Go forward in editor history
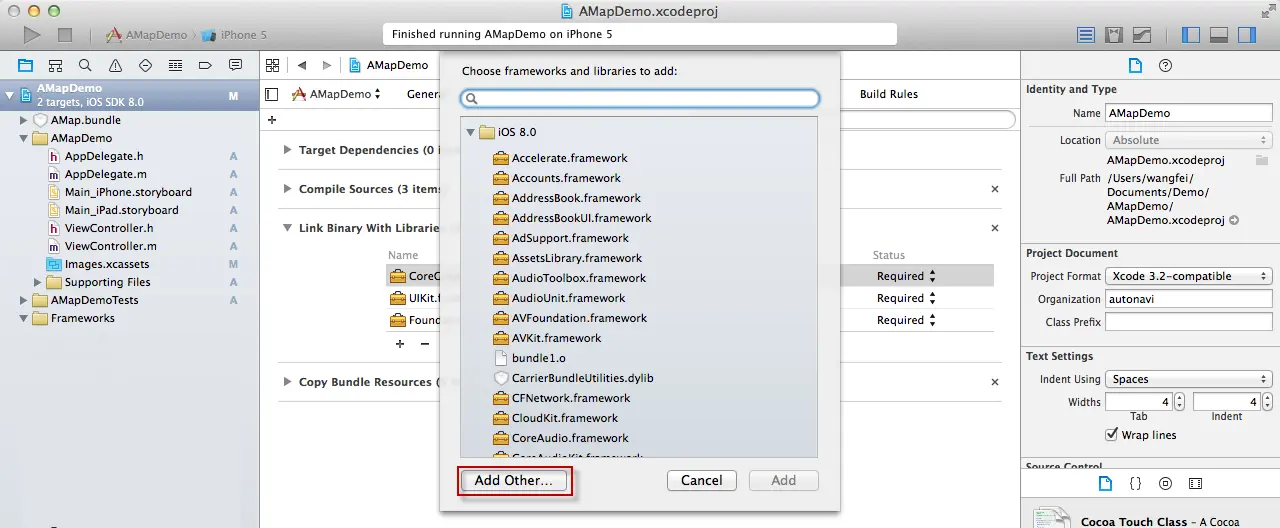1280x528 pixels. pyautogui.click(x=329, y=65)
